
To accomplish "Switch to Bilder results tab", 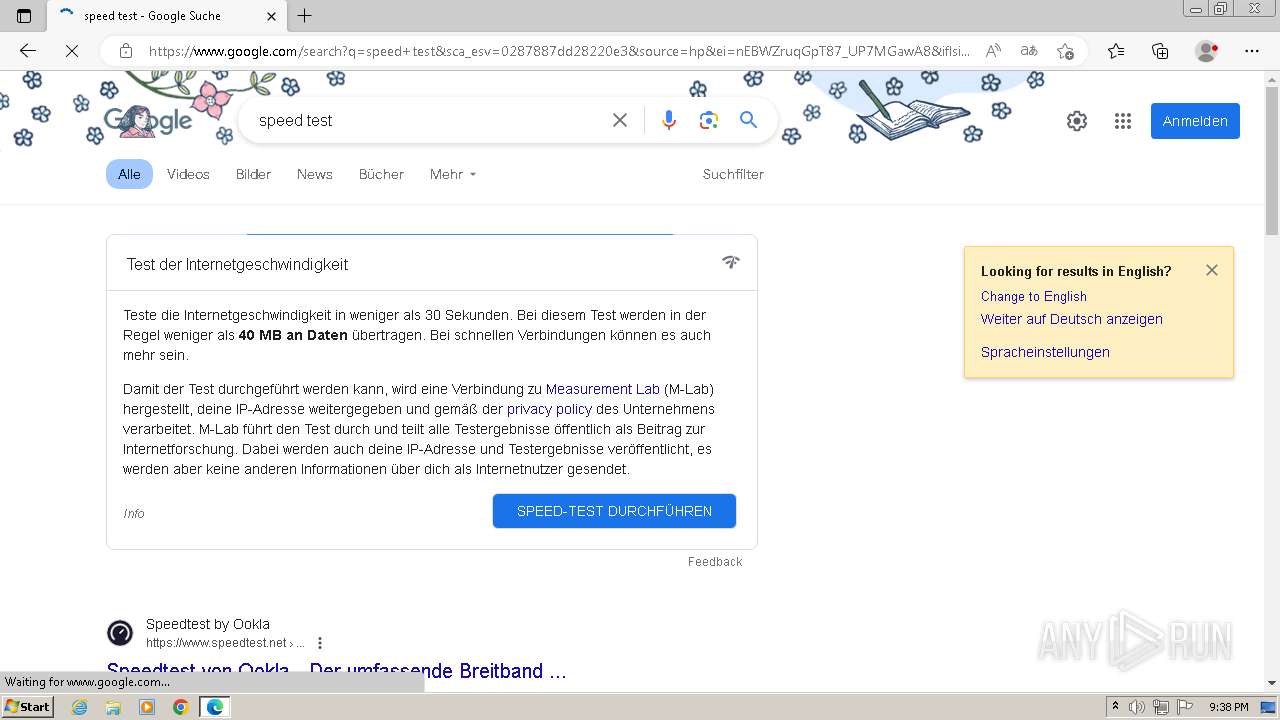I will 253,174.
